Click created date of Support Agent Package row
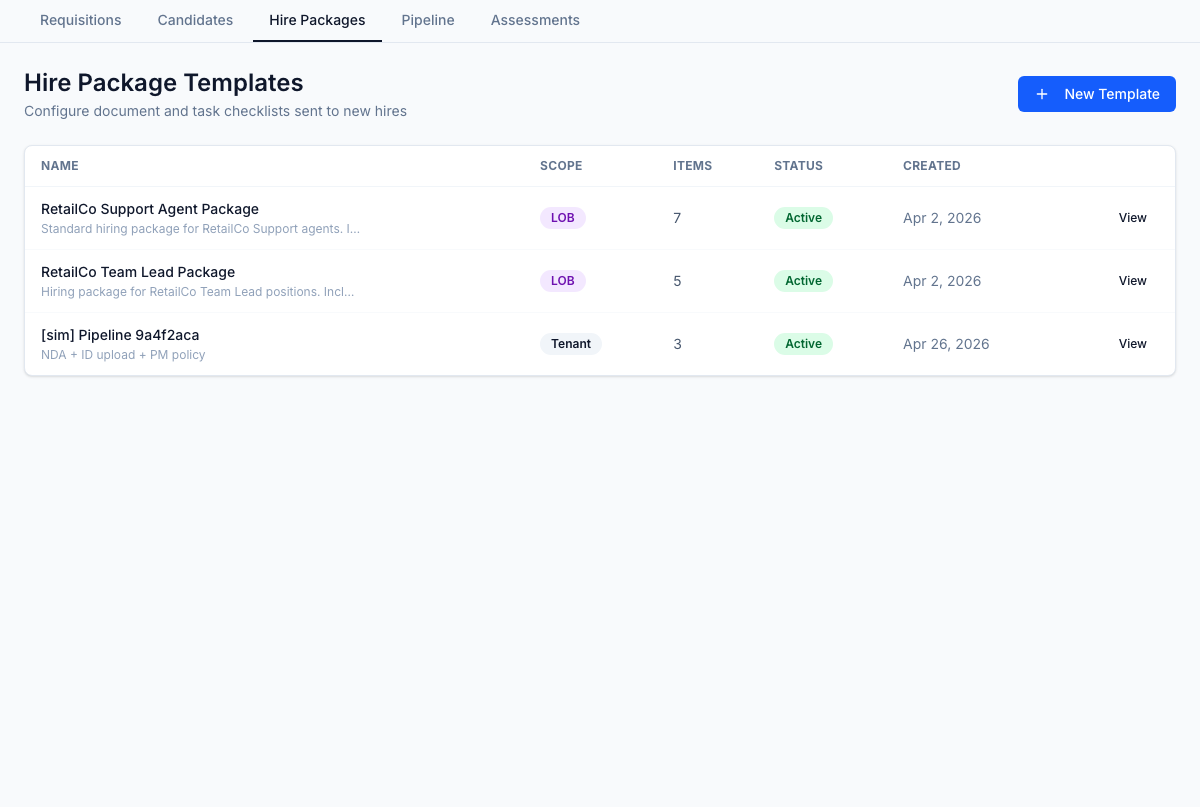Screen dimensions: 1200x807 pyautogui.click(x=942, y=218)
